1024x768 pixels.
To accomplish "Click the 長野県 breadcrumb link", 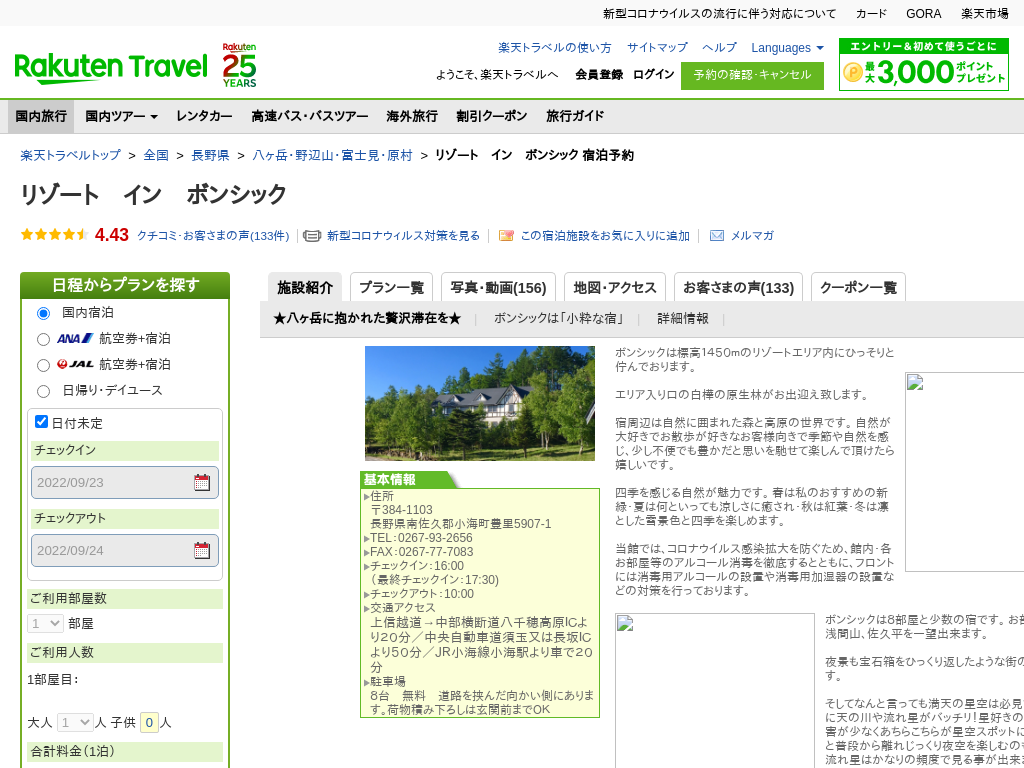I will point(210,155).
